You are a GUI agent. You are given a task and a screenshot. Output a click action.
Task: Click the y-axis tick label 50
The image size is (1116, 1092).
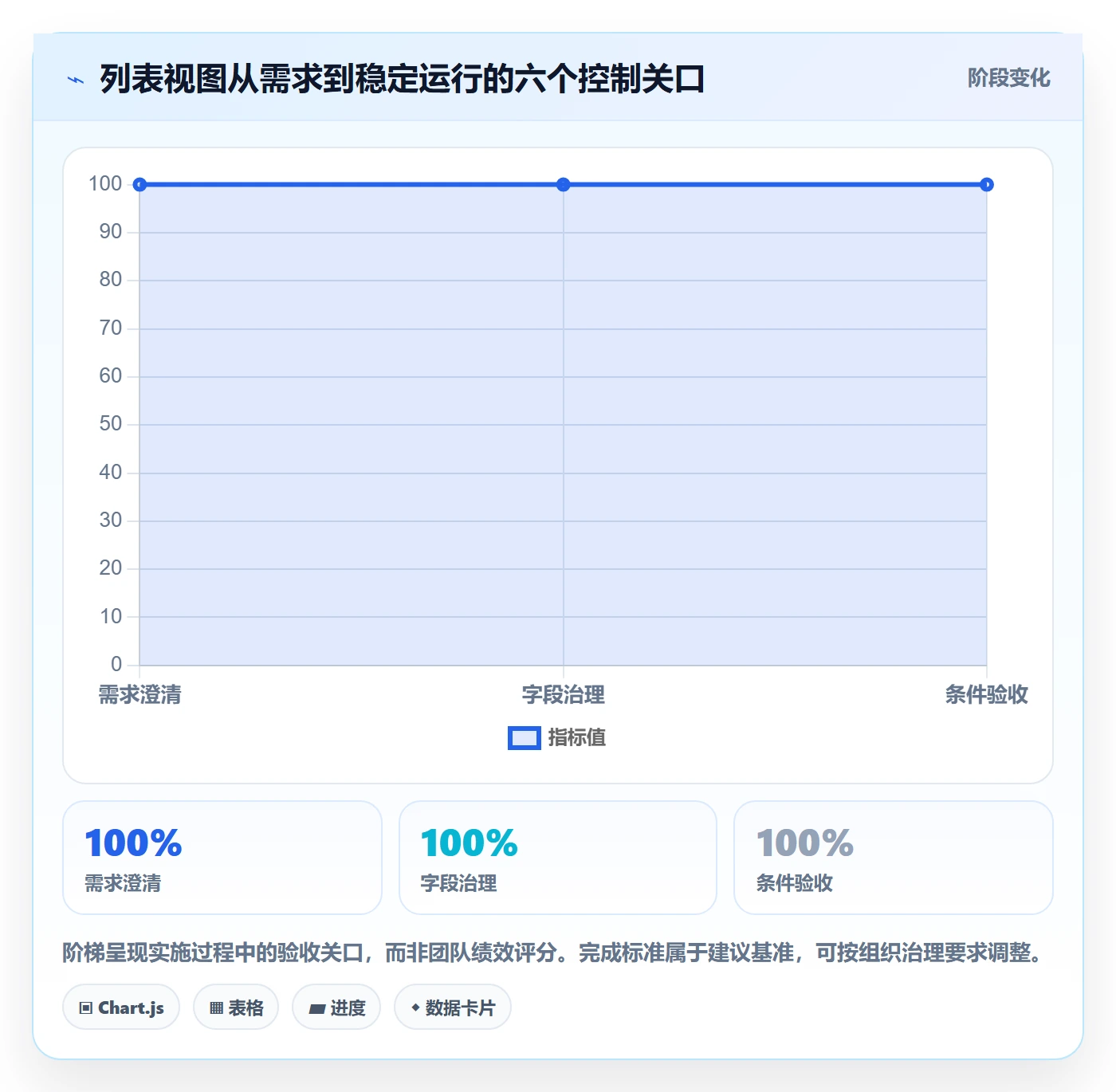point(111,424)
